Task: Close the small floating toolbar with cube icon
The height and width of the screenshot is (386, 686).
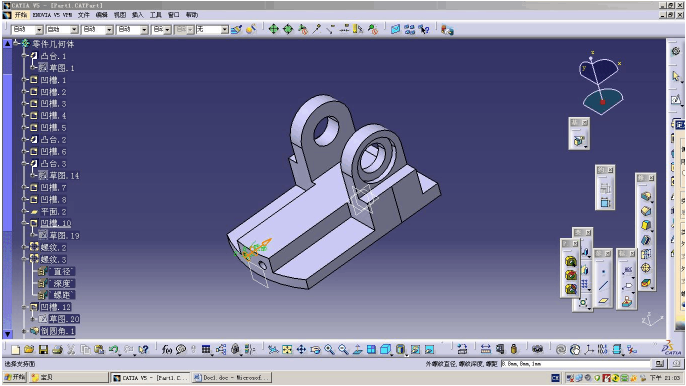Action: 584,123
